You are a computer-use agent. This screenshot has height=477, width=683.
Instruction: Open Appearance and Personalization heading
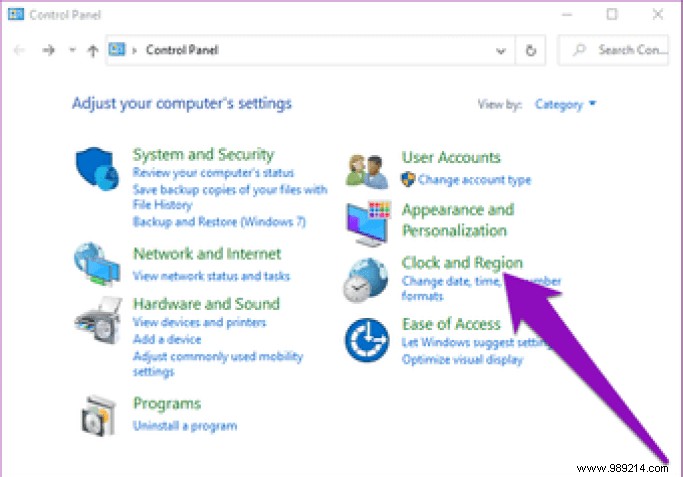(x=458, y=220)
